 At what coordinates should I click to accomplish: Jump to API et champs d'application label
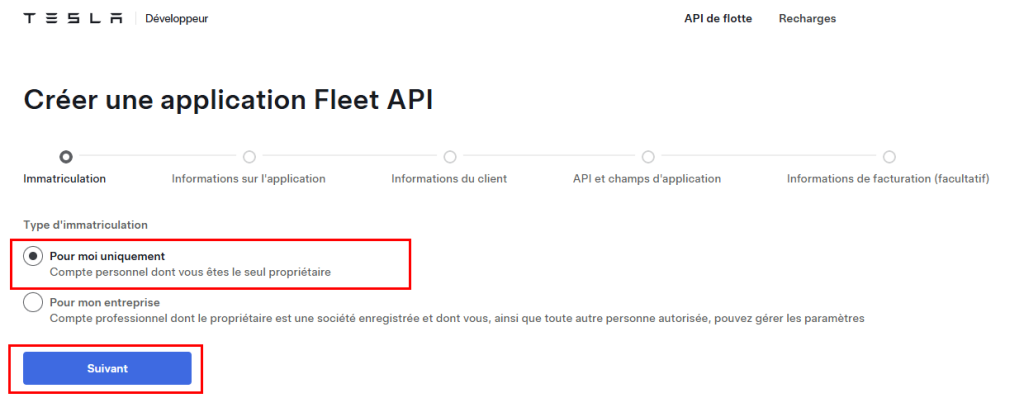[x=647, y=178]
